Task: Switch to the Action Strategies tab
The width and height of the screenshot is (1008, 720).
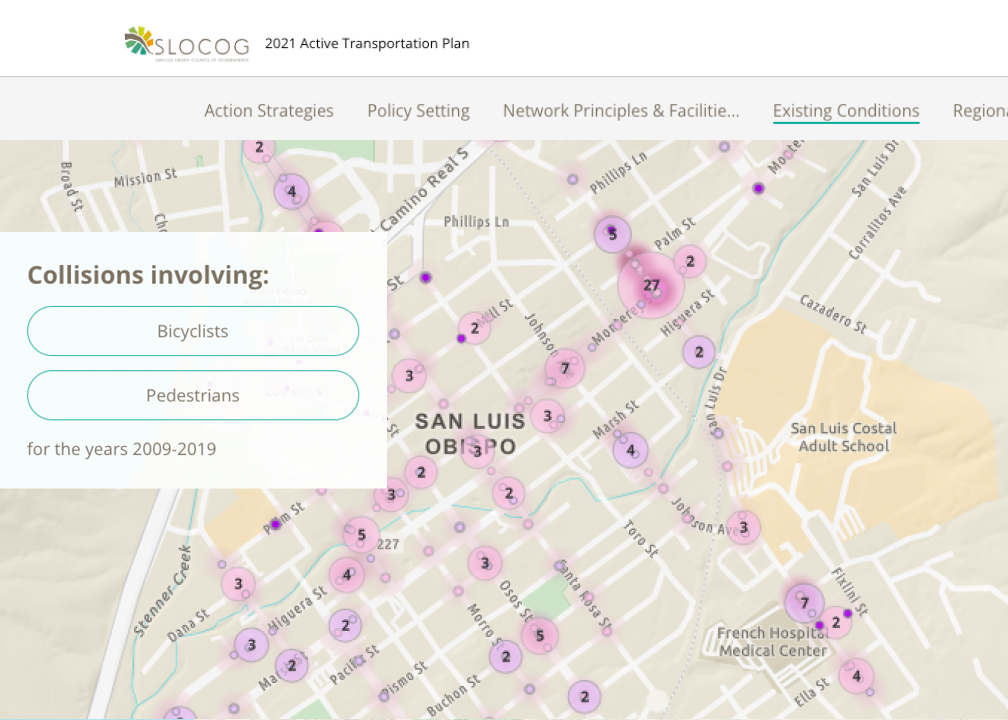Action: point(268,111)
